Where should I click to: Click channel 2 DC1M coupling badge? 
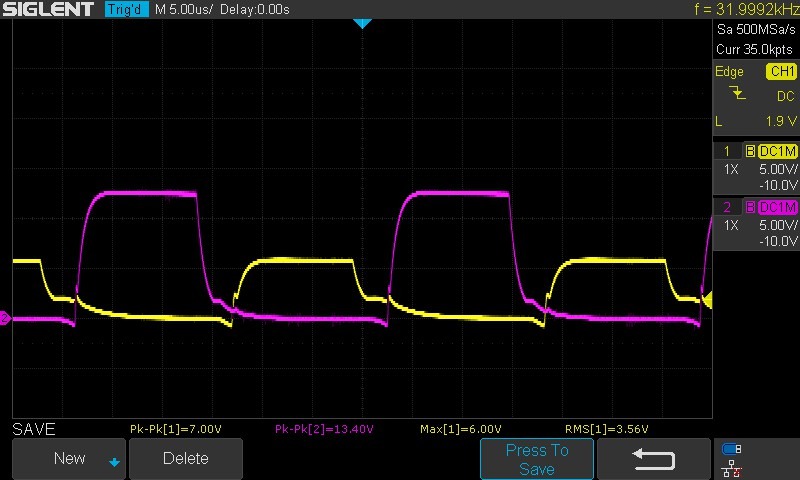click(x=777, y=207)
